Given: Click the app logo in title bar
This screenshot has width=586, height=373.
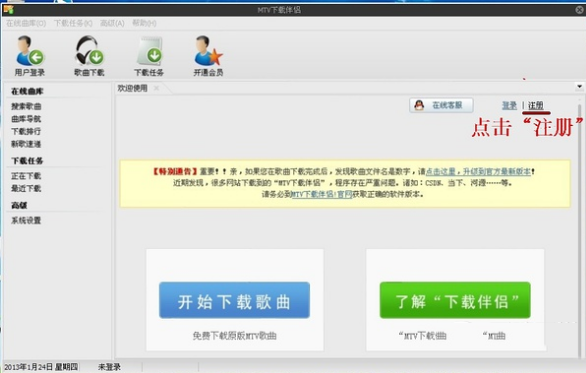Looking at the screenshot, I should [9, 9].
